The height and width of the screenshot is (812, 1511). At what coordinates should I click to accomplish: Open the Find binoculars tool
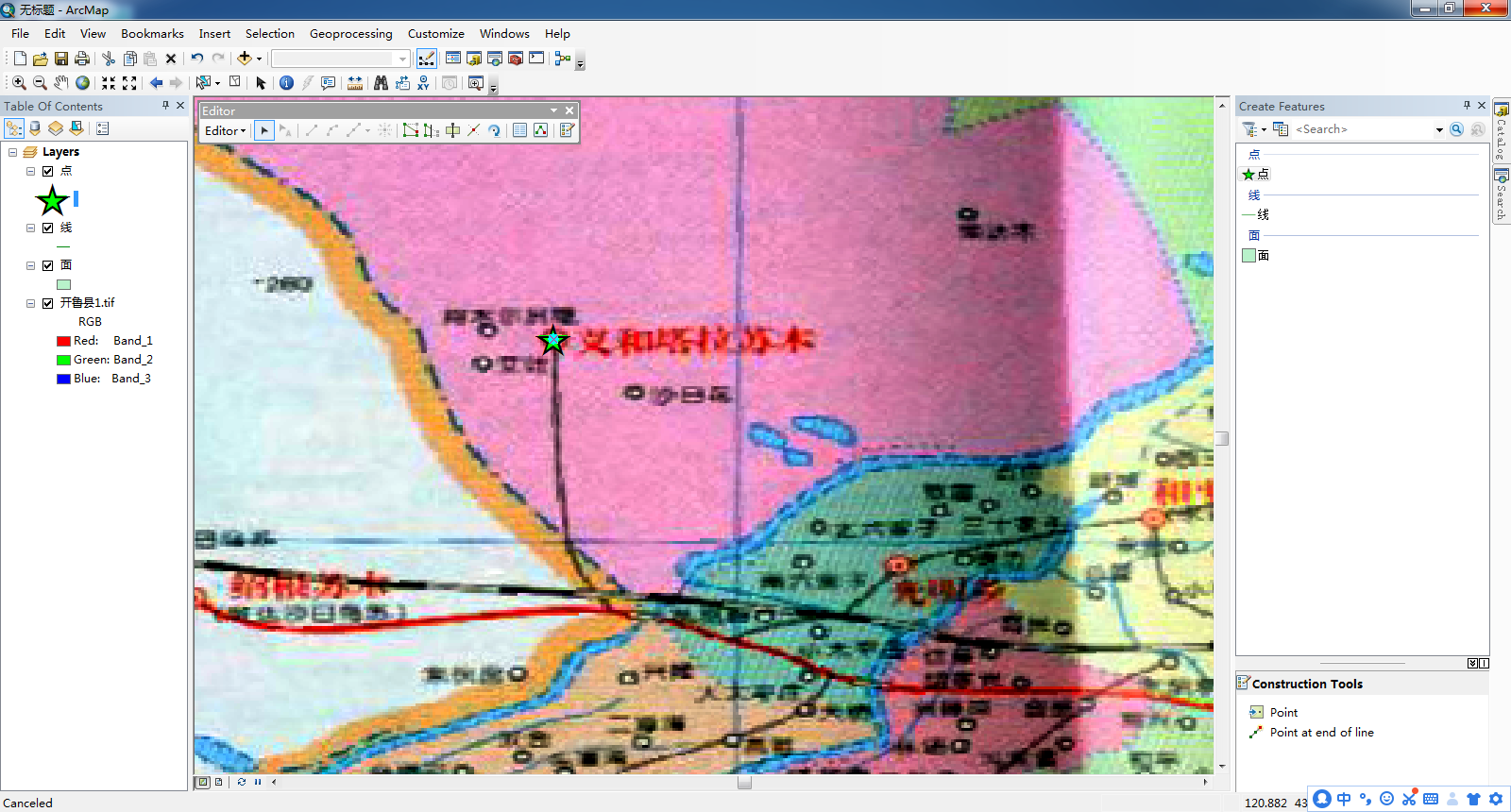[x=381, y=83]
